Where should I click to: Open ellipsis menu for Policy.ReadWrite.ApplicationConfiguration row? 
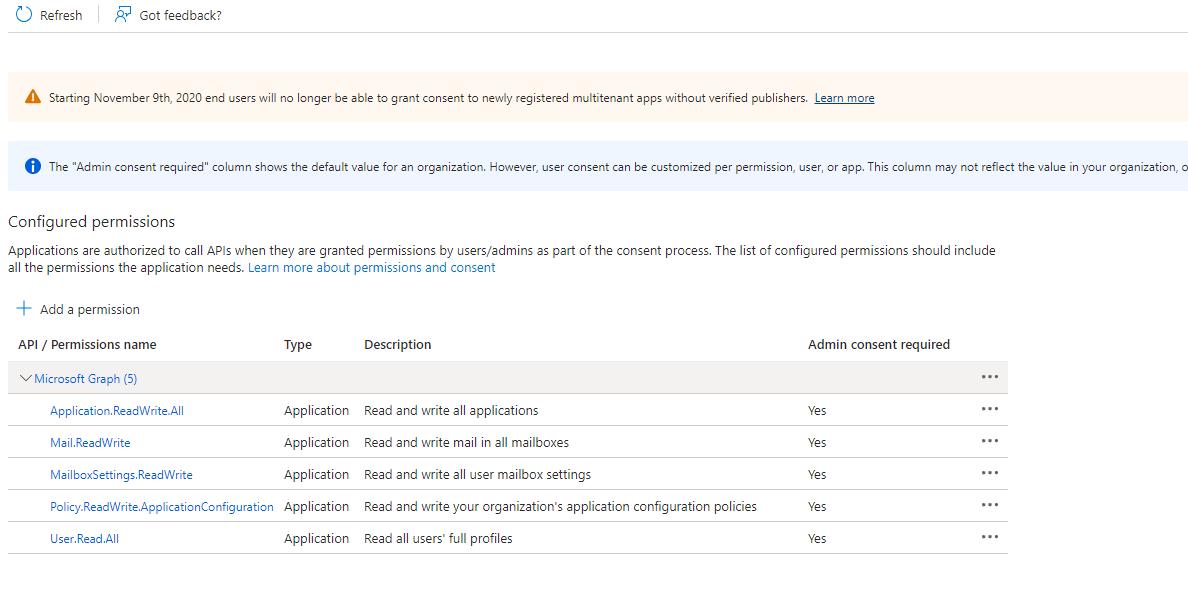coord(989,505)
